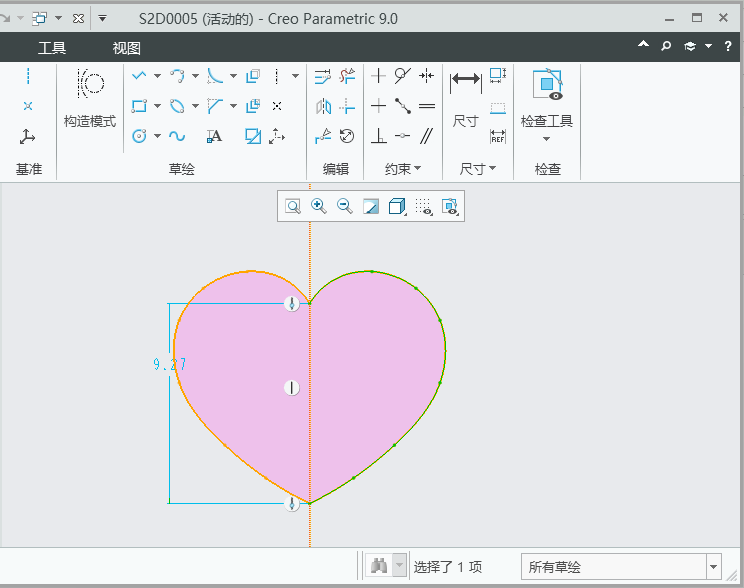The width and height of the screenshot is (744, 588).
Task: Select the coordinate system datum tool
Action: (x=28, y=136)
